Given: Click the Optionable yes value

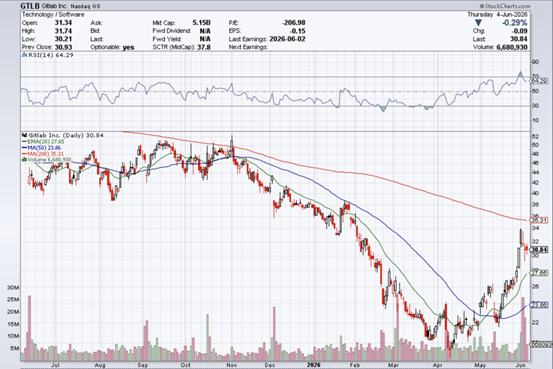Looking at the screenshot, I should (128, 47).
